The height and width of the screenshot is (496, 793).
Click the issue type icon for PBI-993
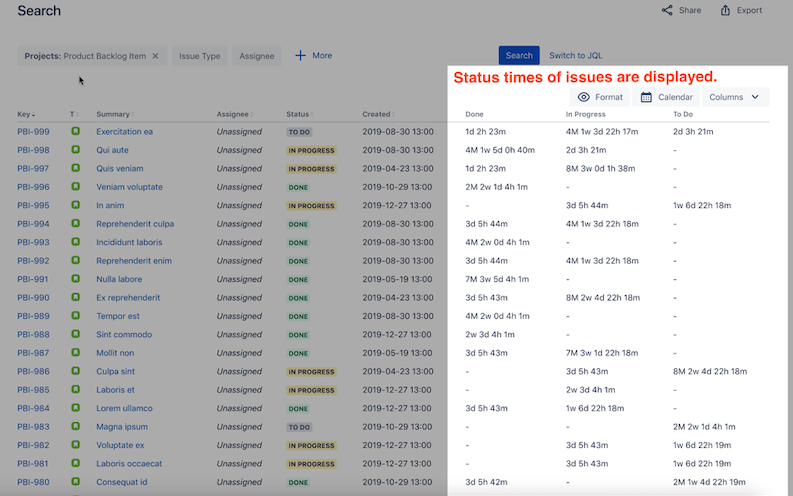pyautogui.click(x=75, y=242)
